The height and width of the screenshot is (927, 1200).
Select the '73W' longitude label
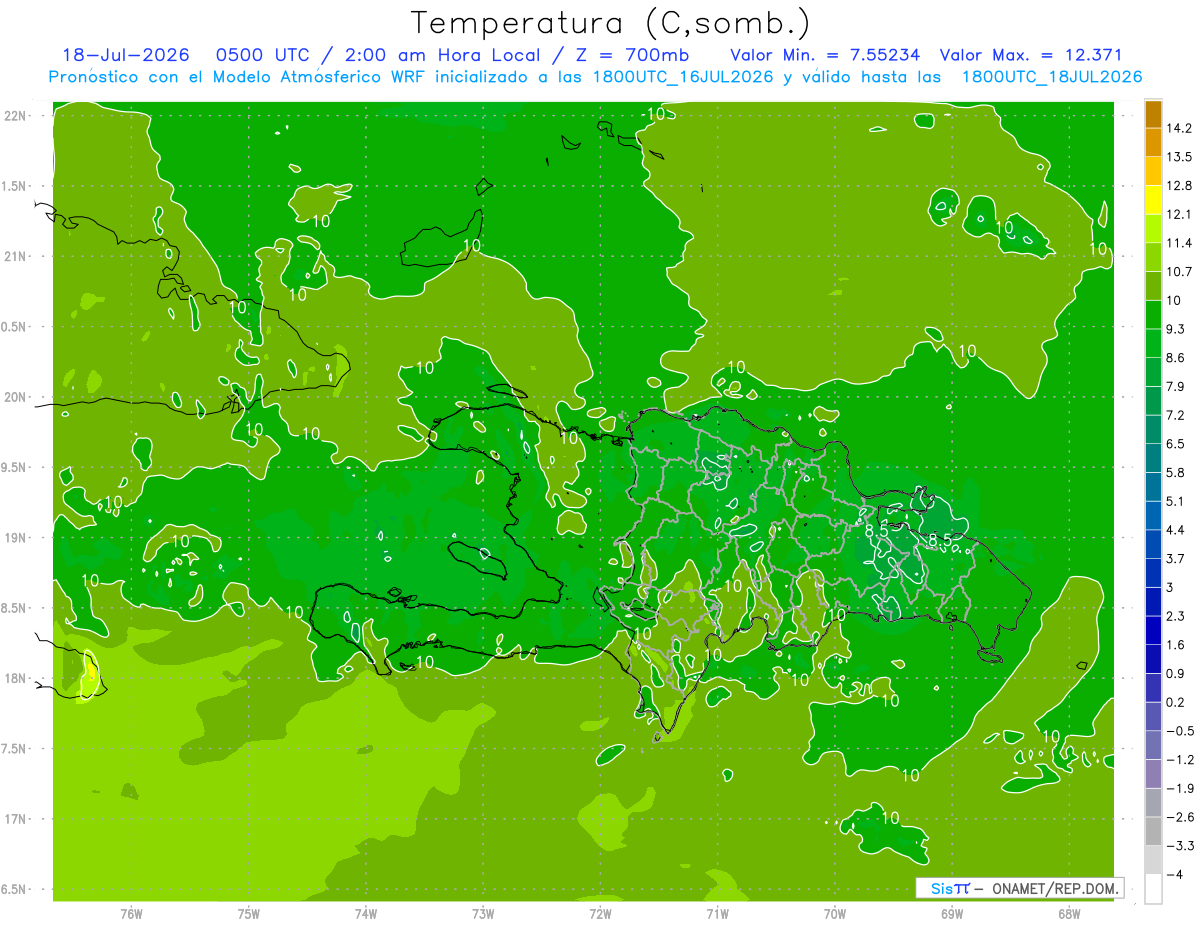coord(483,914)
